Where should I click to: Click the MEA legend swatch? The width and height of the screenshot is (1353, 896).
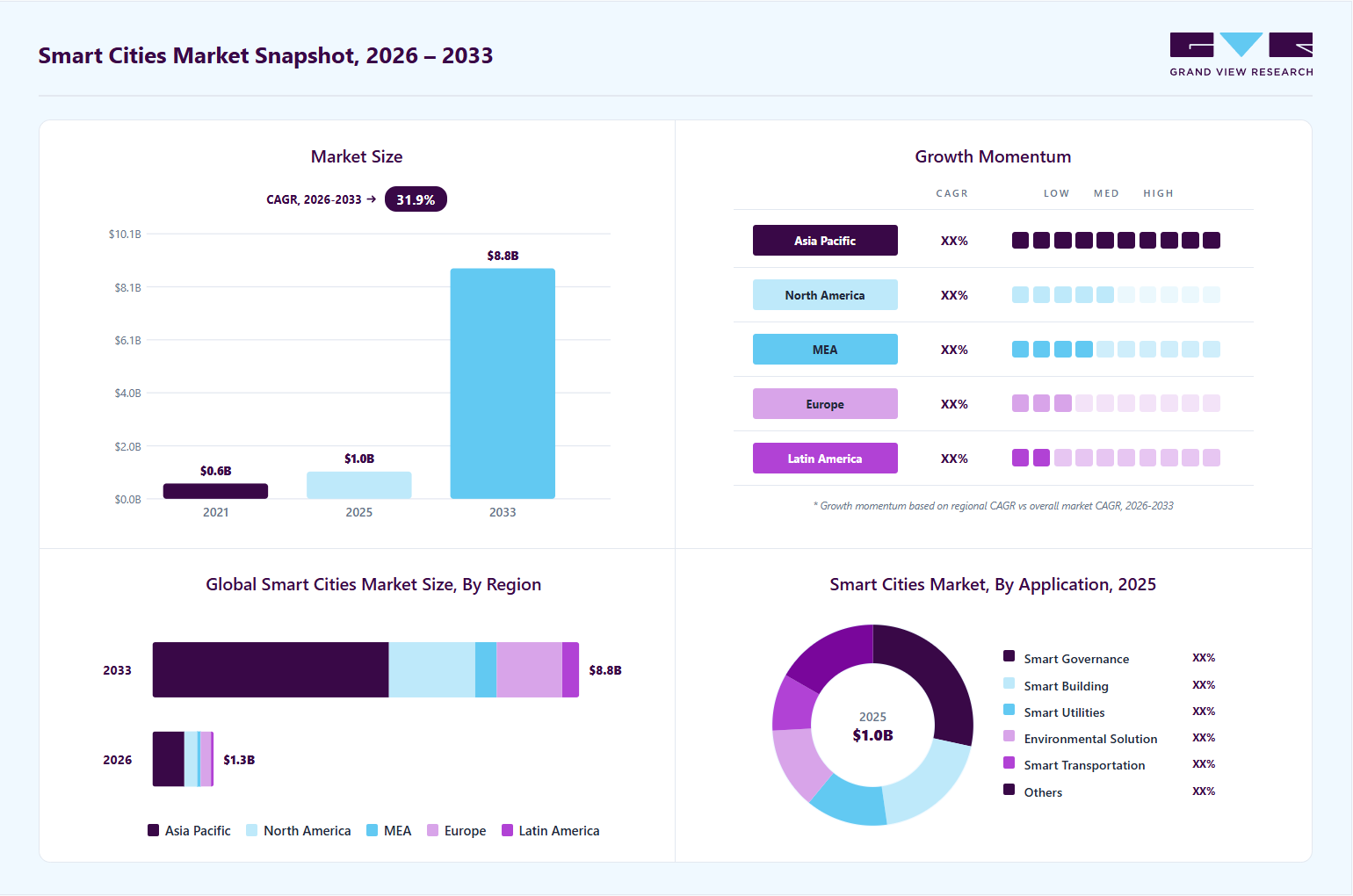tap(373, 830)
